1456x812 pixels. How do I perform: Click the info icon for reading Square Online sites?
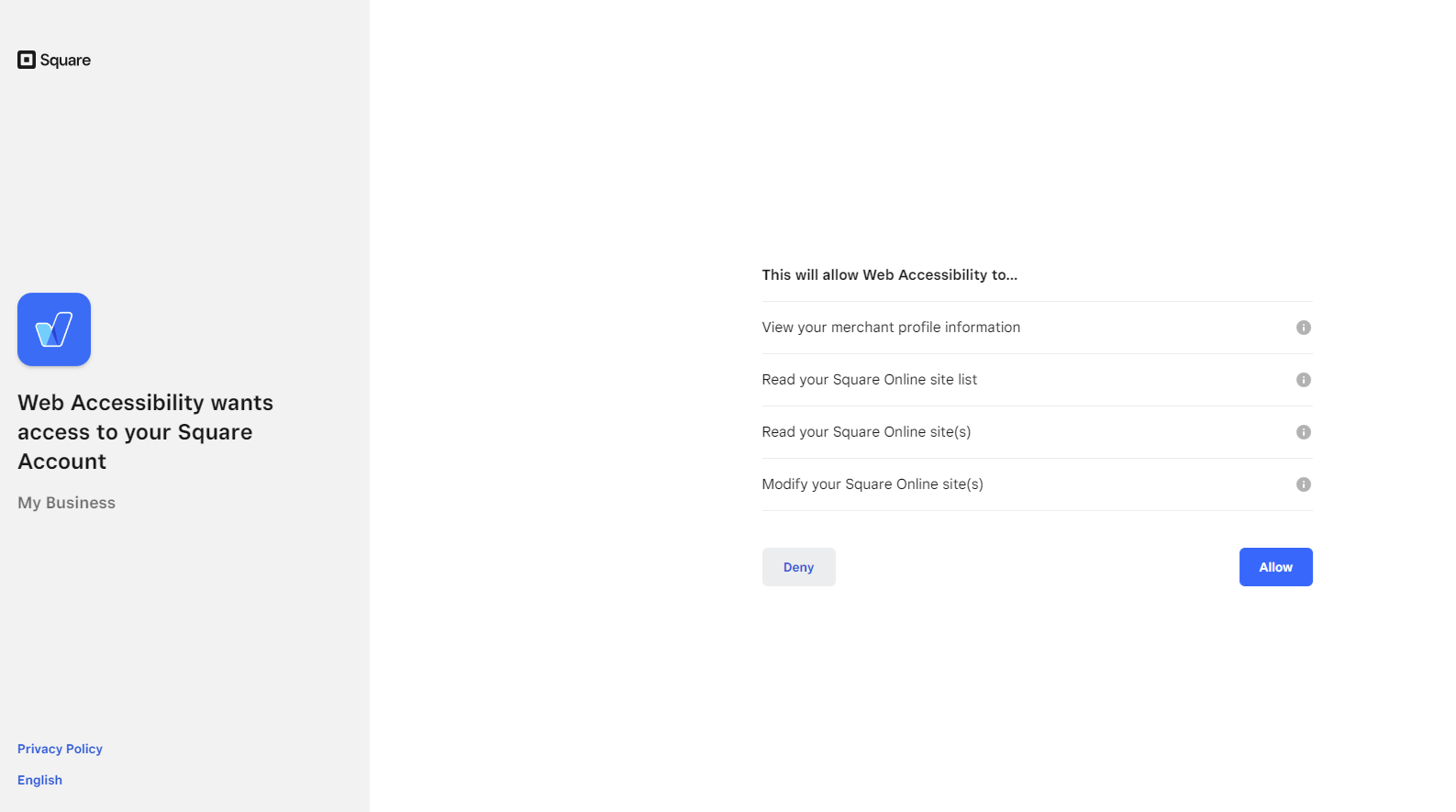[1304, 432]
